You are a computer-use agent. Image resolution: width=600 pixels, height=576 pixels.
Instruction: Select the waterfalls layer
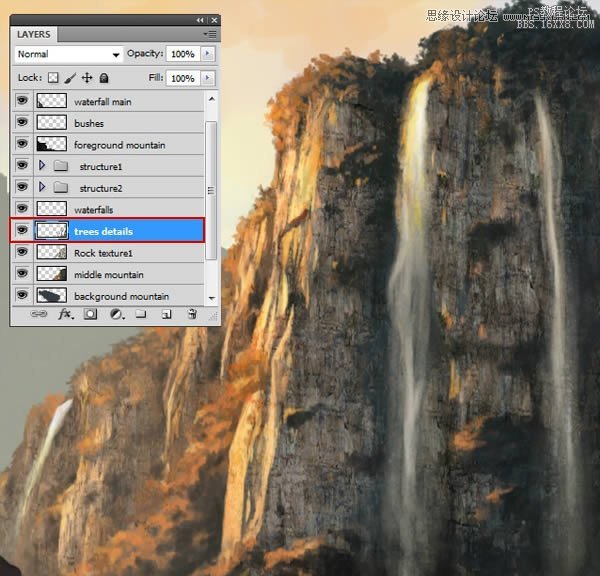click(108, 209)
